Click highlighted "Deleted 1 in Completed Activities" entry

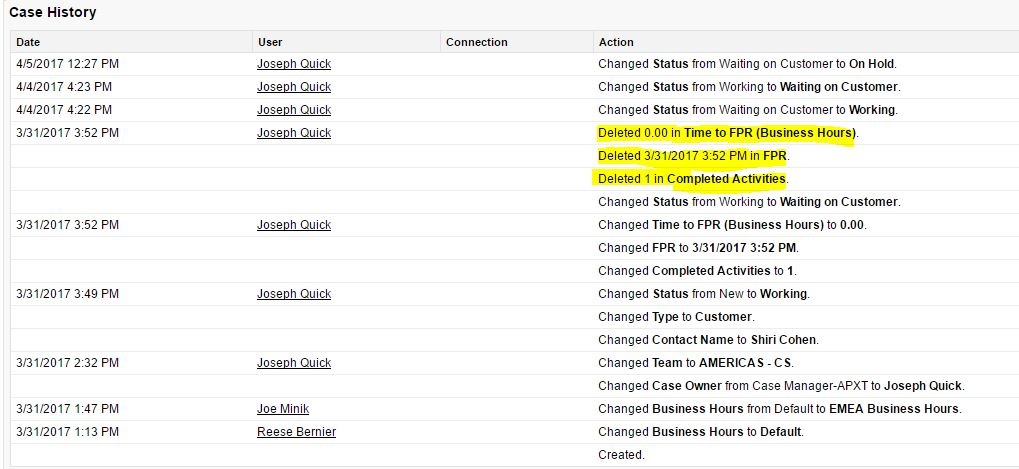692,179
